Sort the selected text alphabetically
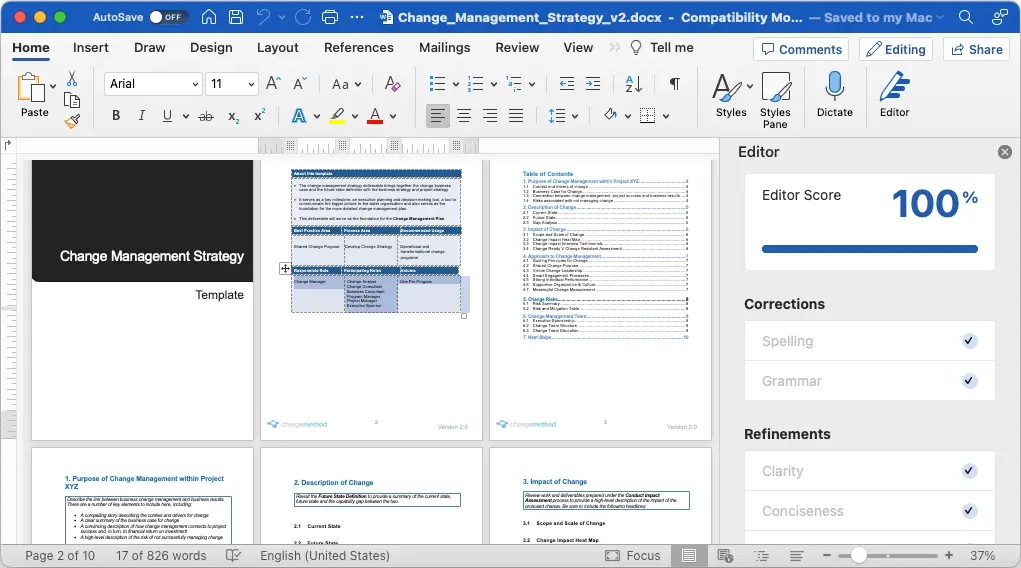This screenshot has height=568, width=1021. point(634,83)
